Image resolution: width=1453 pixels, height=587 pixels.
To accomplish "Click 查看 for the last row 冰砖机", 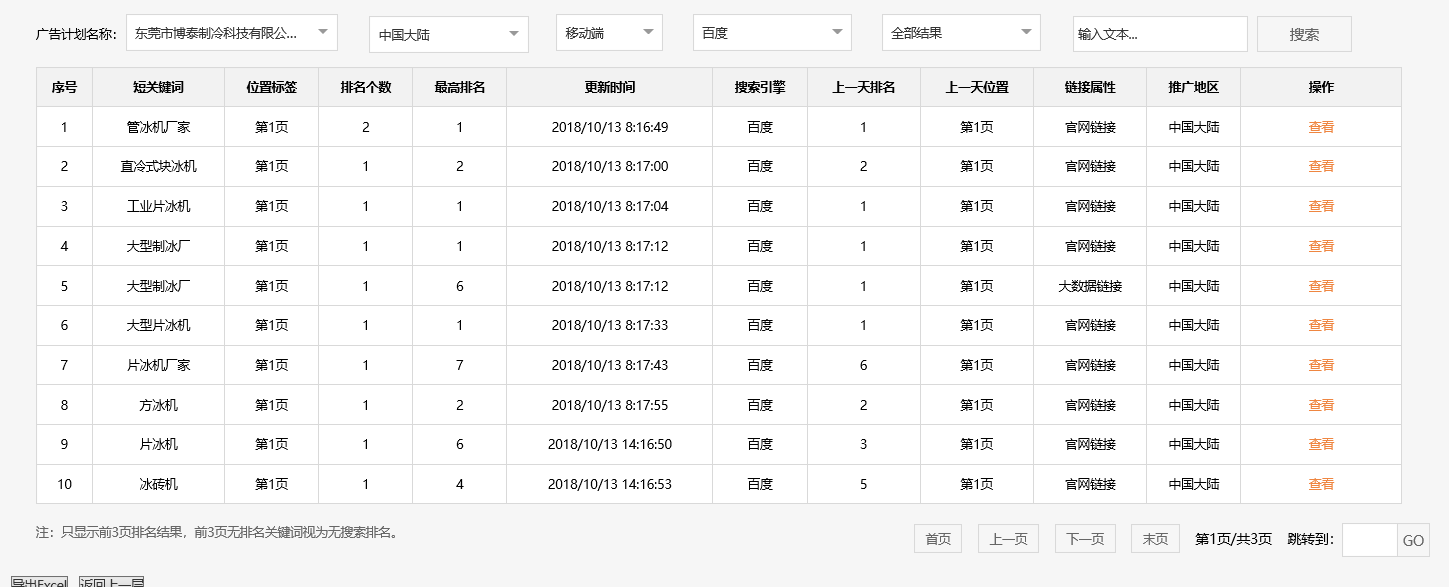I will coord(1320,483).
